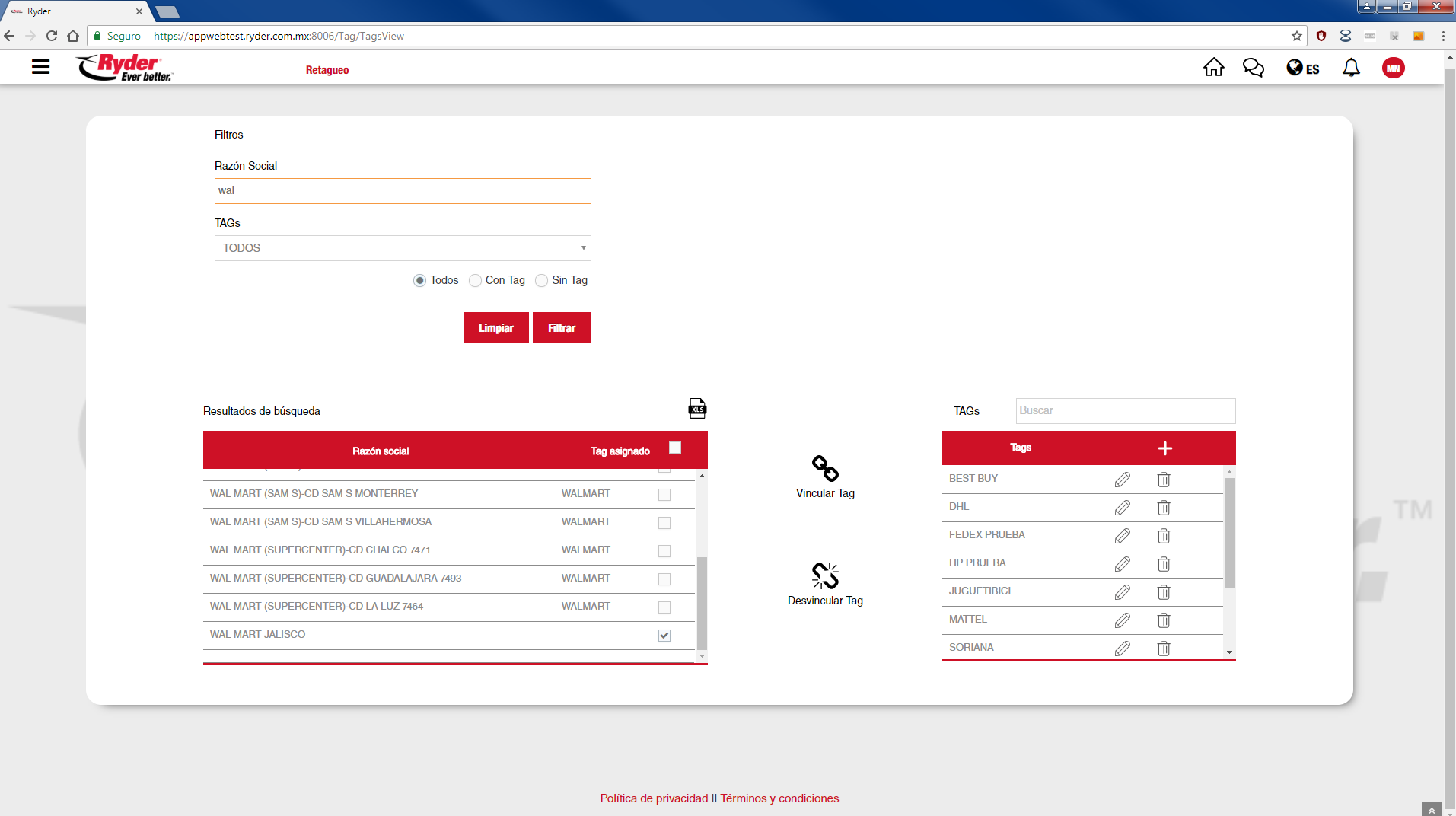The width and height of the screenshot is (1456, 816).
Task: Open the notifications bell
Action: [1351, 68]
